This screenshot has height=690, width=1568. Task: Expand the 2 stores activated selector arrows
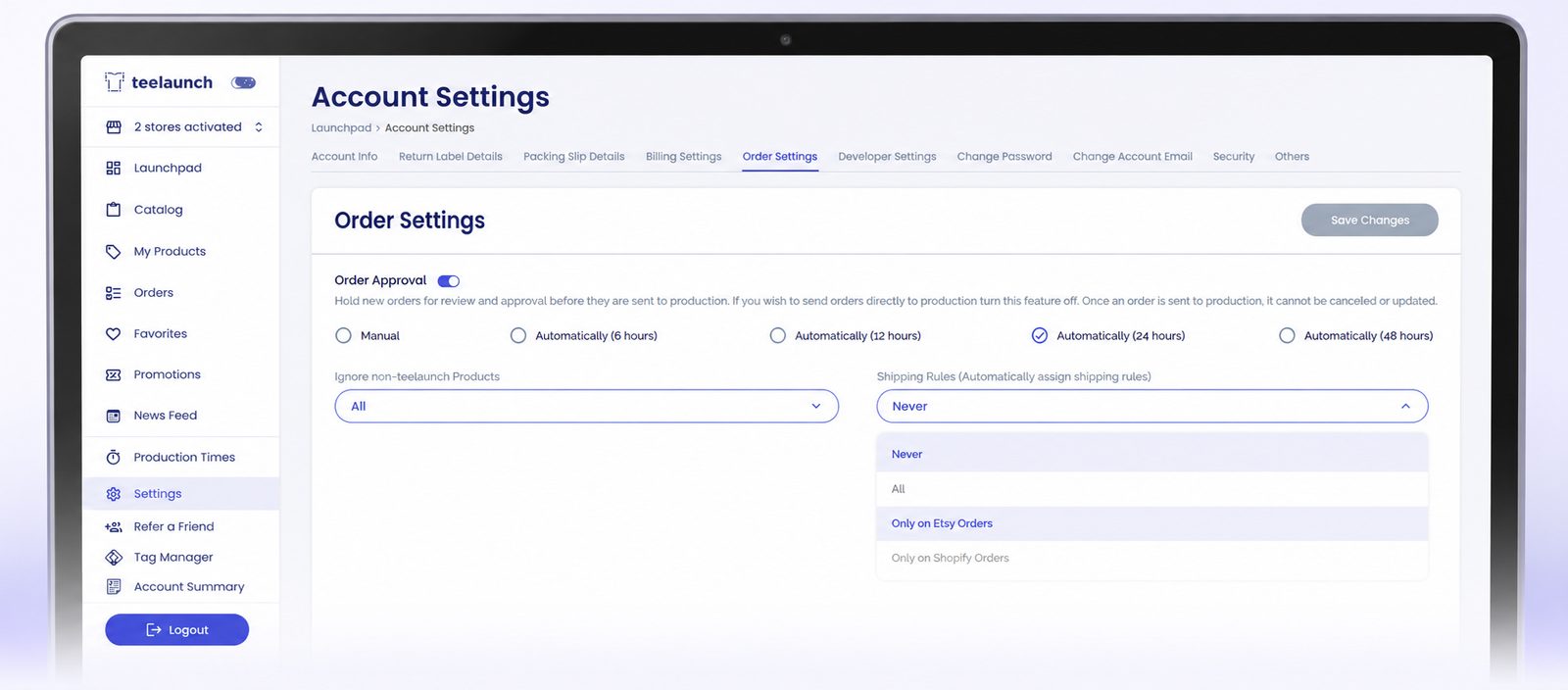pyautogui.click(x=259, y=127)
